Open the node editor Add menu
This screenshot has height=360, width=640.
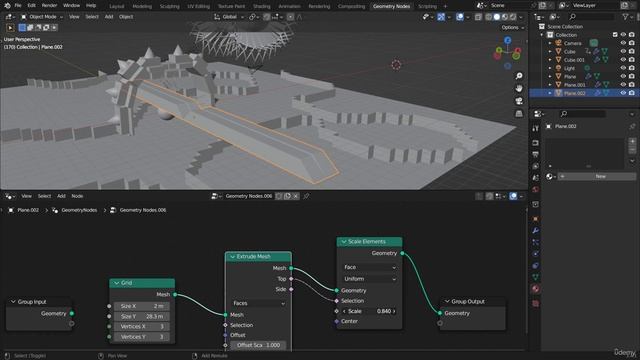point(61,196)
